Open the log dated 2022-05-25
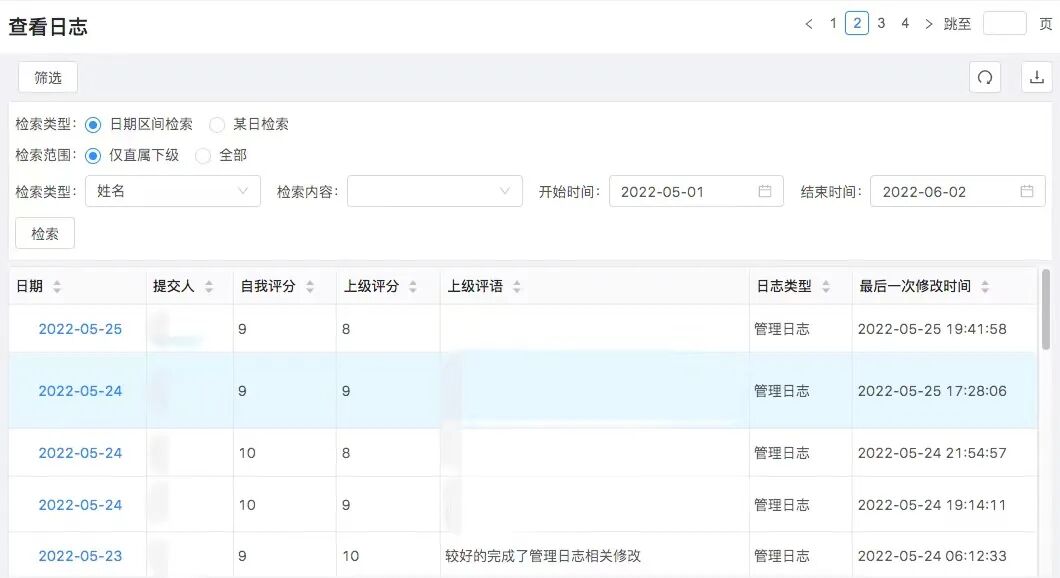 coord(80,328)
